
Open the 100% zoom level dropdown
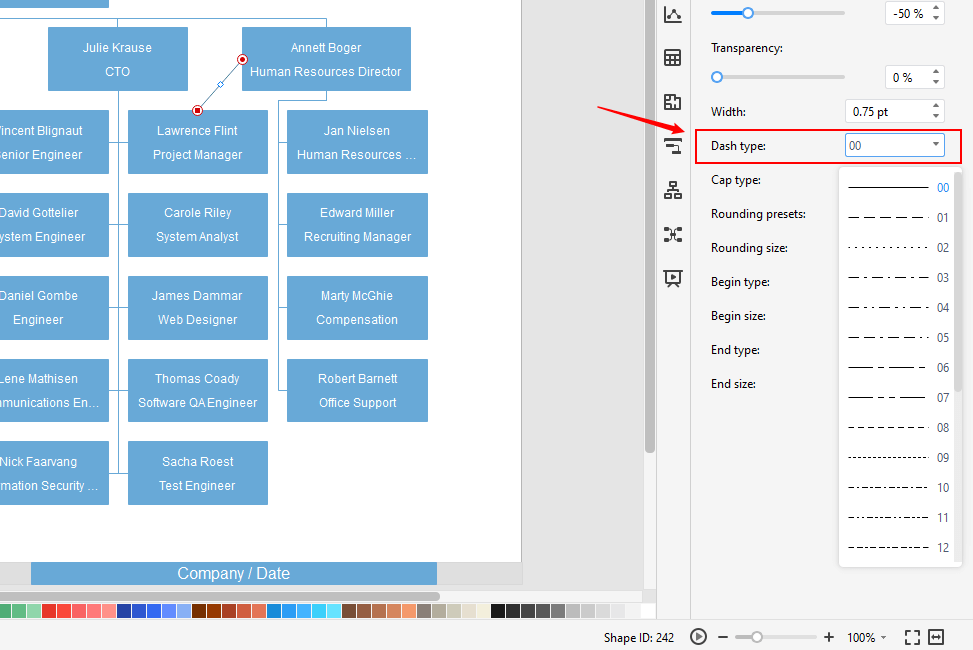pos(866,637)
